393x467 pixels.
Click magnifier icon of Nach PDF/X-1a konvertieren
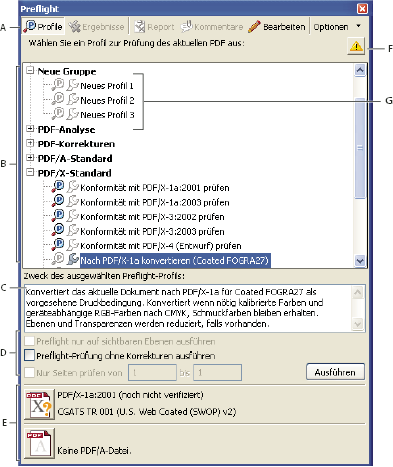[x=58, y=259]
